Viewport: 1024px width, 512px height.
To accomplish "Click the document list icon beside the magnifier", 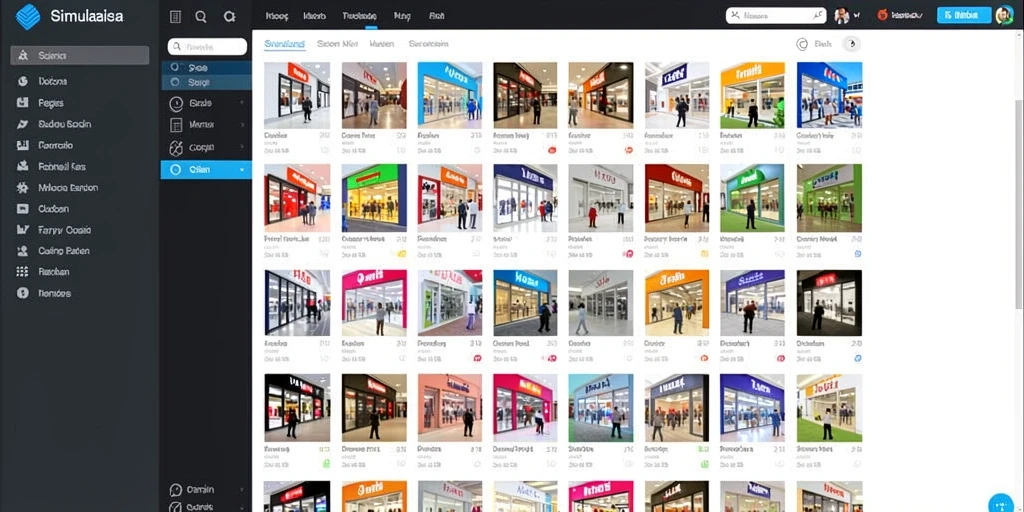I will coord(175,17).
